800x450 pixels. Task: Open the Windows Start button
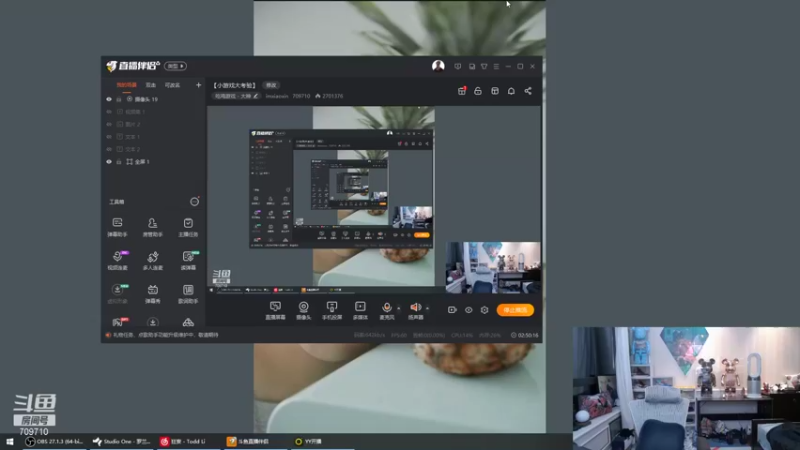coord(10,441)
